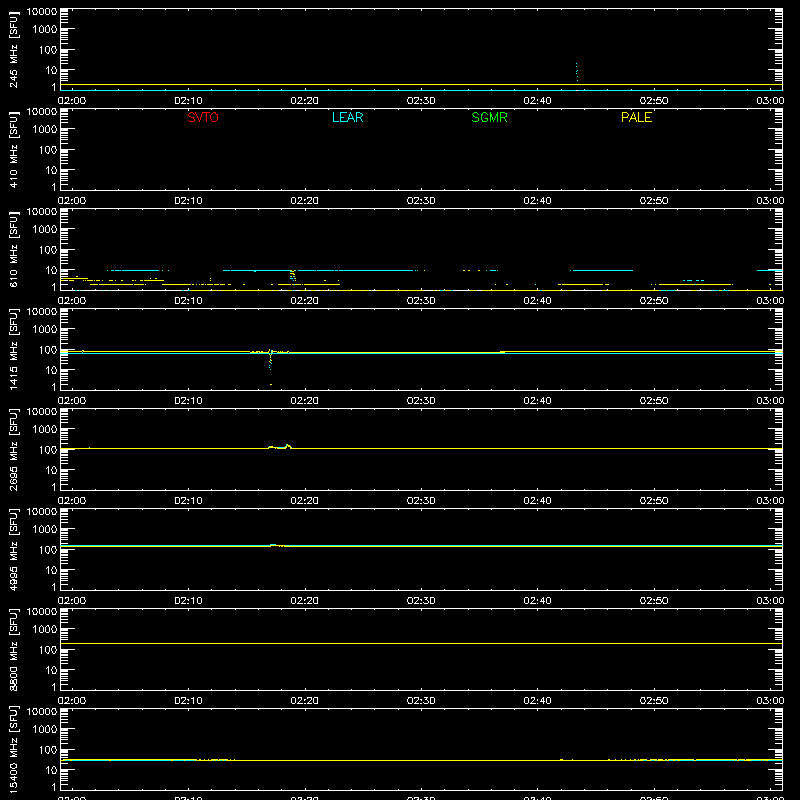
Task: Click the red SVTO station legend label
Action: pyautogui.click(x=203, y=117)
